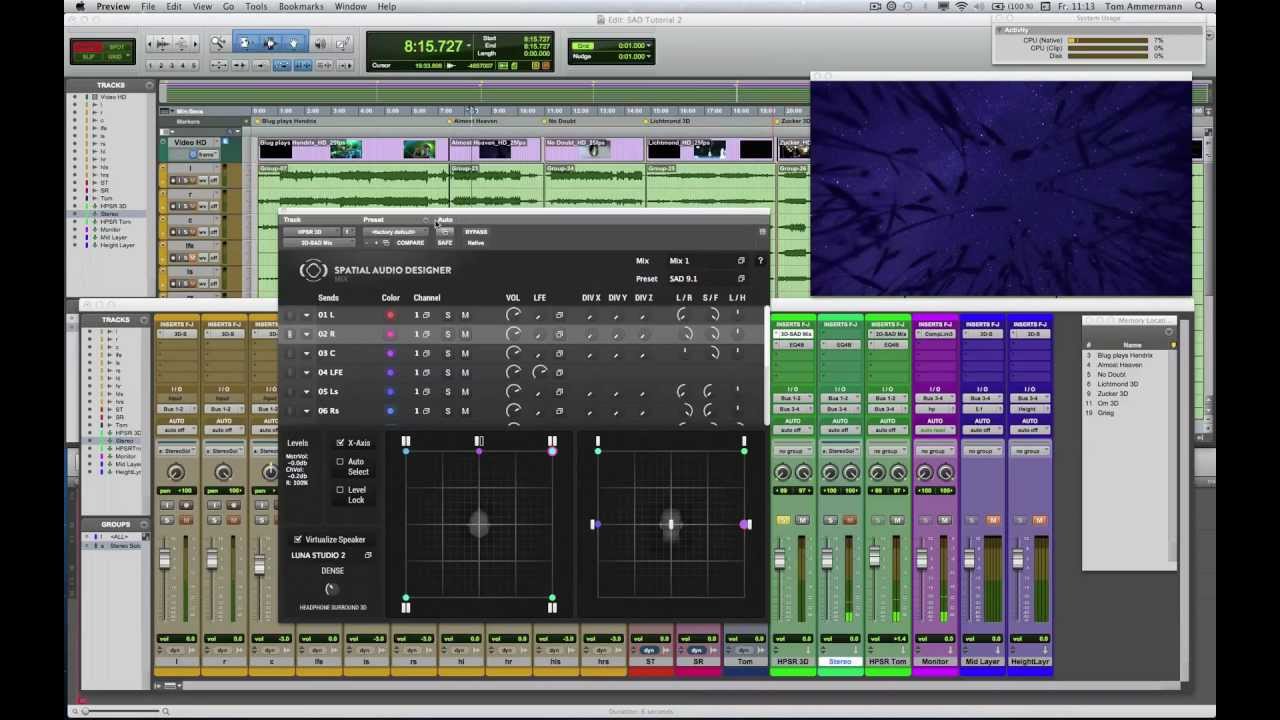Open the LUNA STUDIO 2 room selector icon

[368, 555]
